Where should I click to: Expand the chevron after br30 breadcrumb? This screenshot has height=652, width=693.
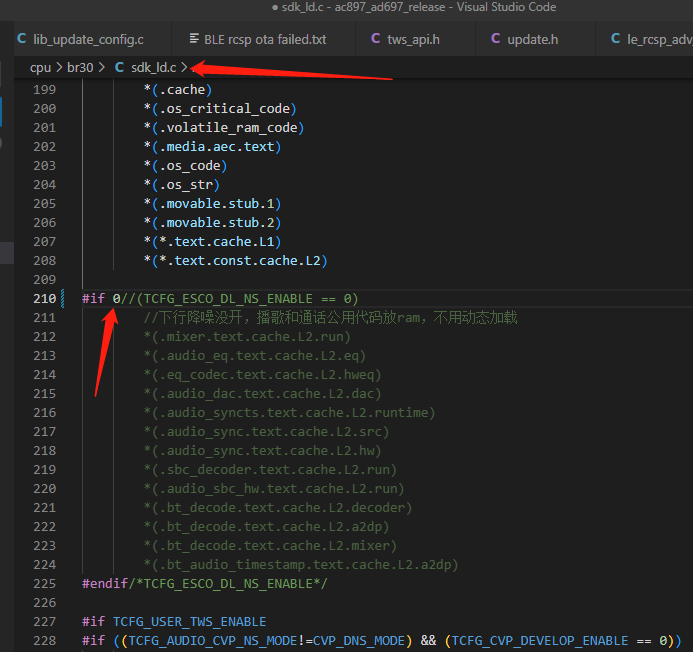click(102, 68)
